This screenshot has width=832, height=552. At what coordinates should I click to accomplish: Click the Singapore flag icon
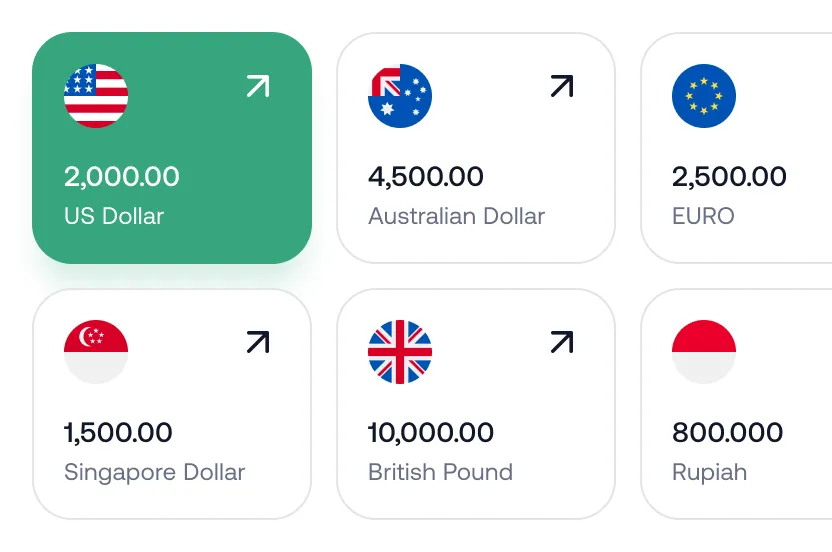[96, 352]
